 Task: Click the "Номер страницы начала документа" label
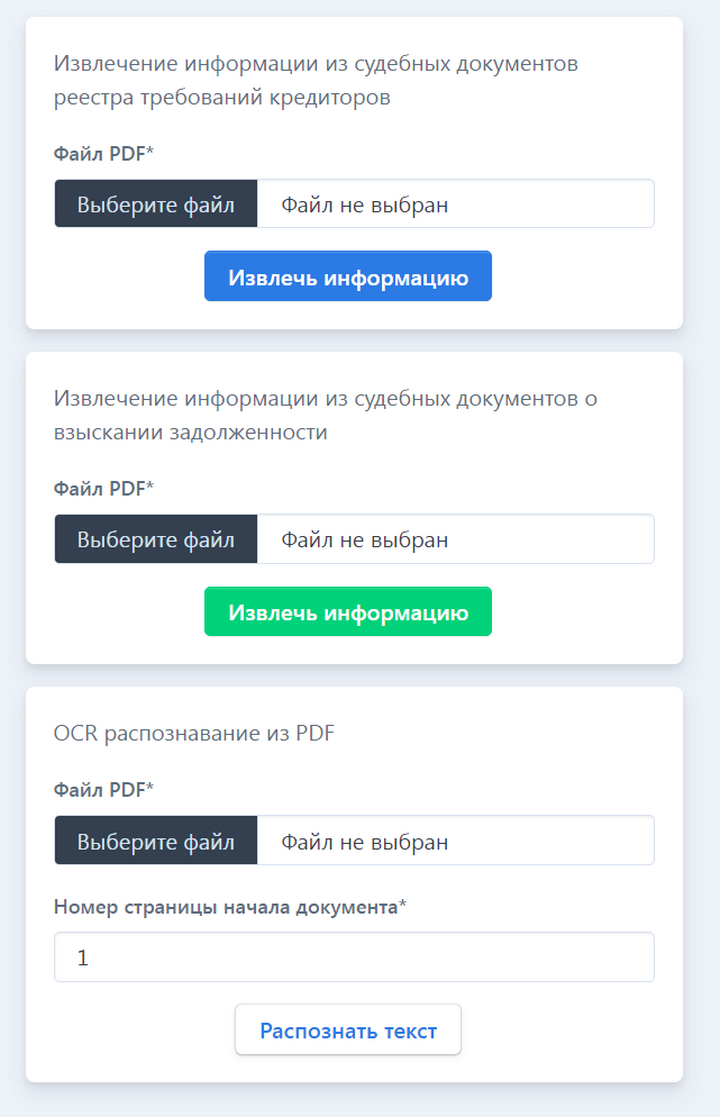pos(225,907)
